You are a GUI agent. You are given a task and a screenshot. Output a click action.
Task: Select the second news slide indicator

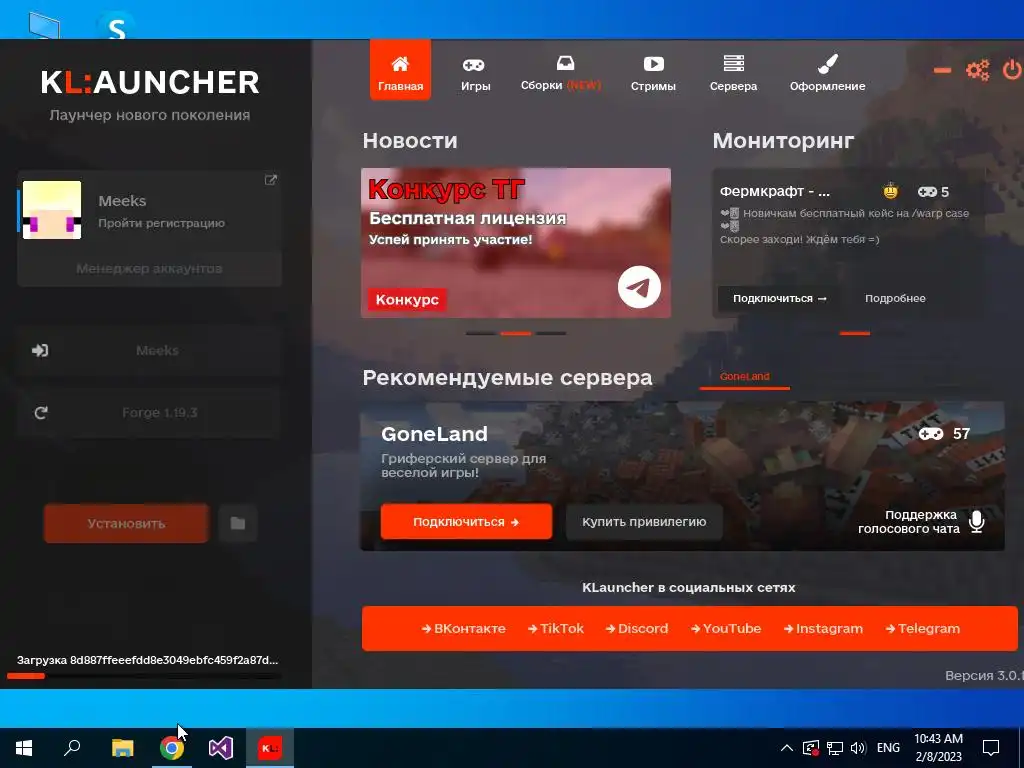tap(515, 333)
